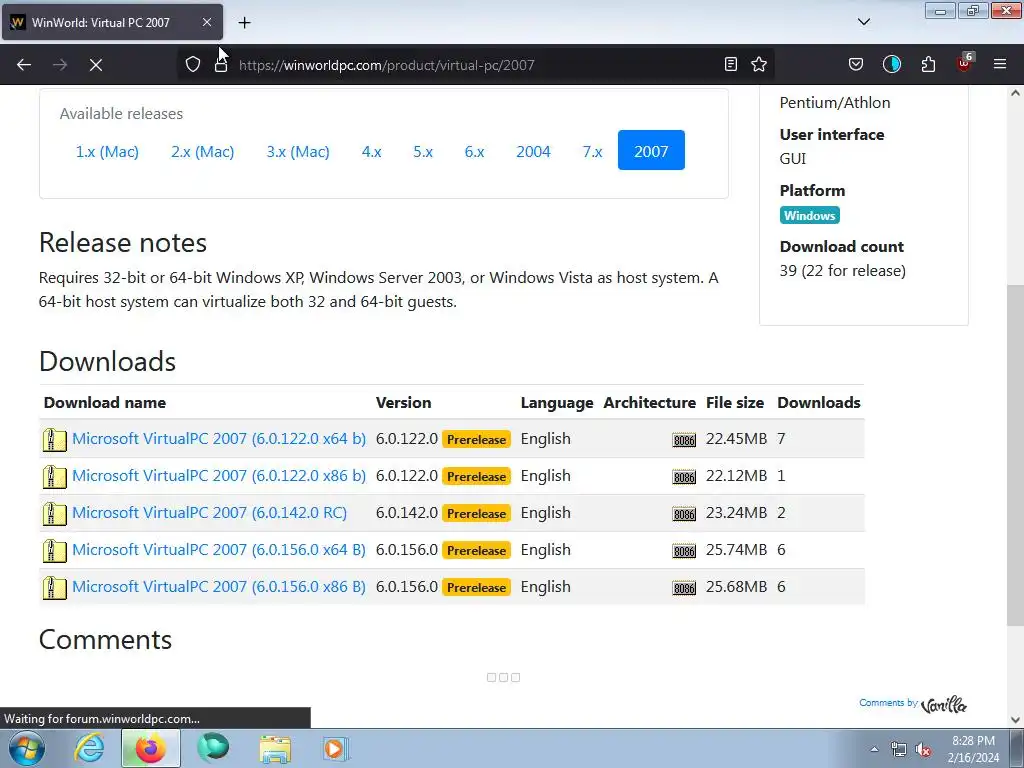Click the Download name column header
Viewport: 1024px width, 768px height.
pos(104,402)
